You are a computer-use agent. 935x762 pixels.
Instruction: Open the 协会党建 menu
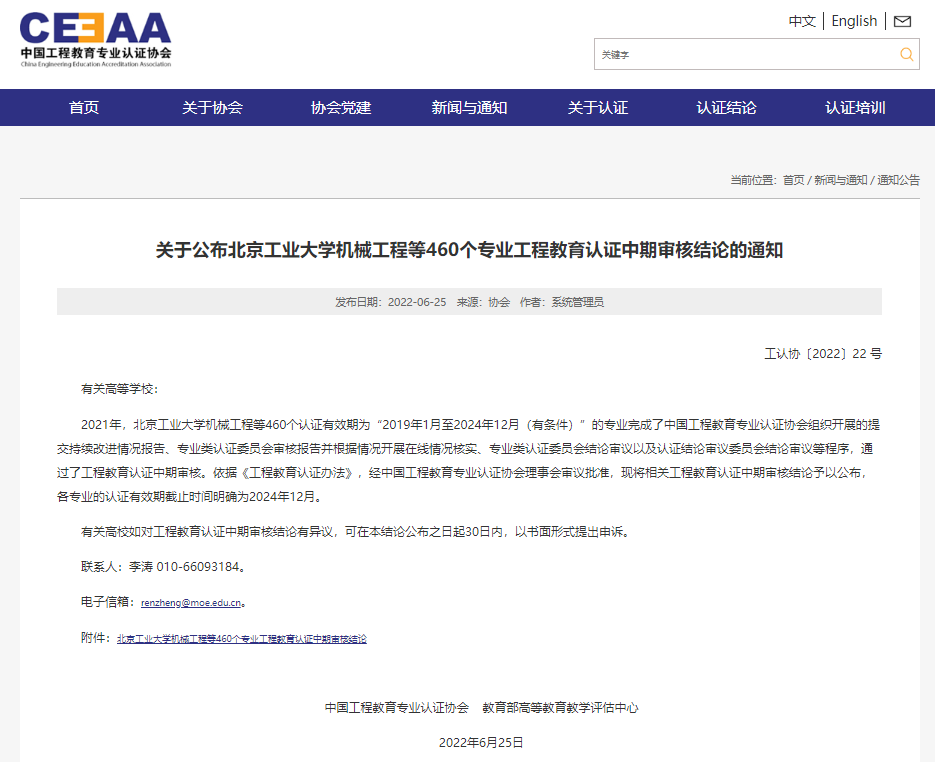pos(341,108)
